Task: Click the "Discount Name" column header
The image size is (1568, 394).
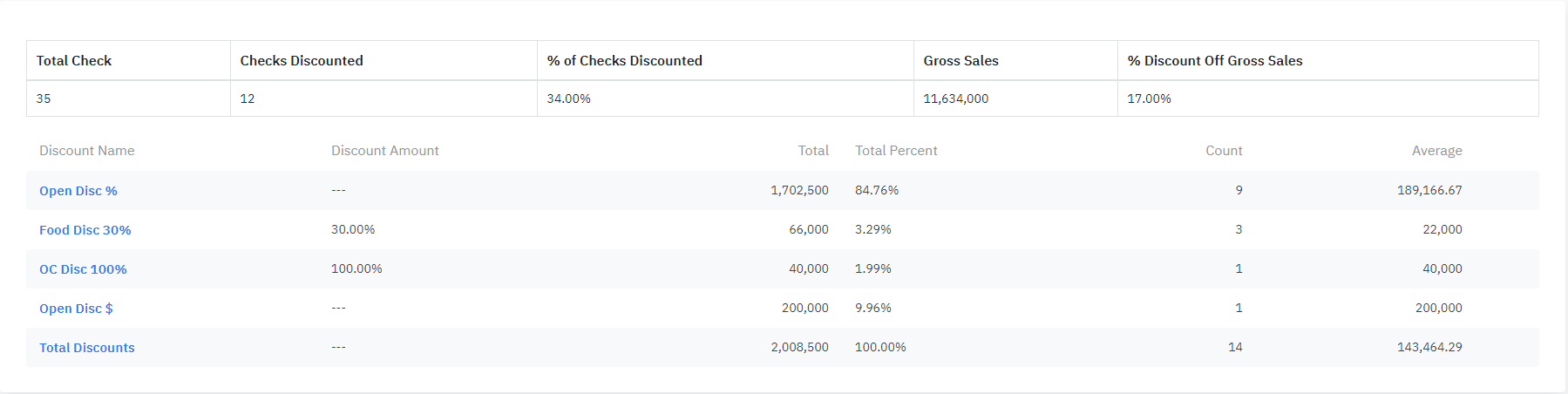Action: click(x=87, y=151)
